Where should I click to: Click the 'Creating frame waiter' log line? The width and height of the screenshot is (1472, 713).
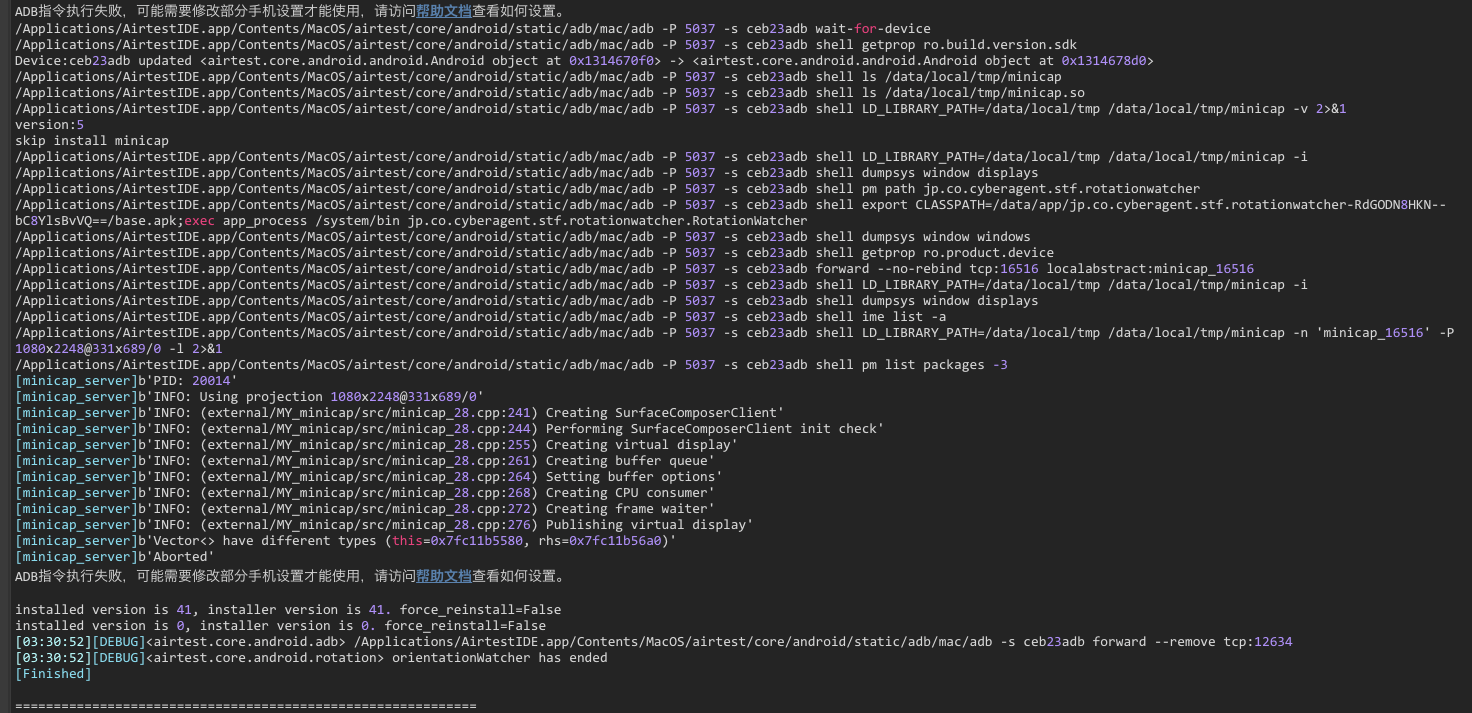click(x=365, y=509)
